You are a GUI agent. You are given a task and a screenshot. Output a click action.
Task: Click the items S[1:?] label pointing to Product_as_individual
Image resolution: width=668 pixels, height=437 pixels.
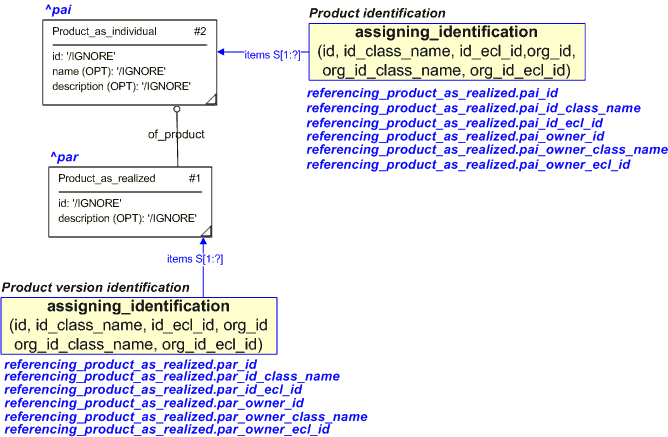point(272,55)
